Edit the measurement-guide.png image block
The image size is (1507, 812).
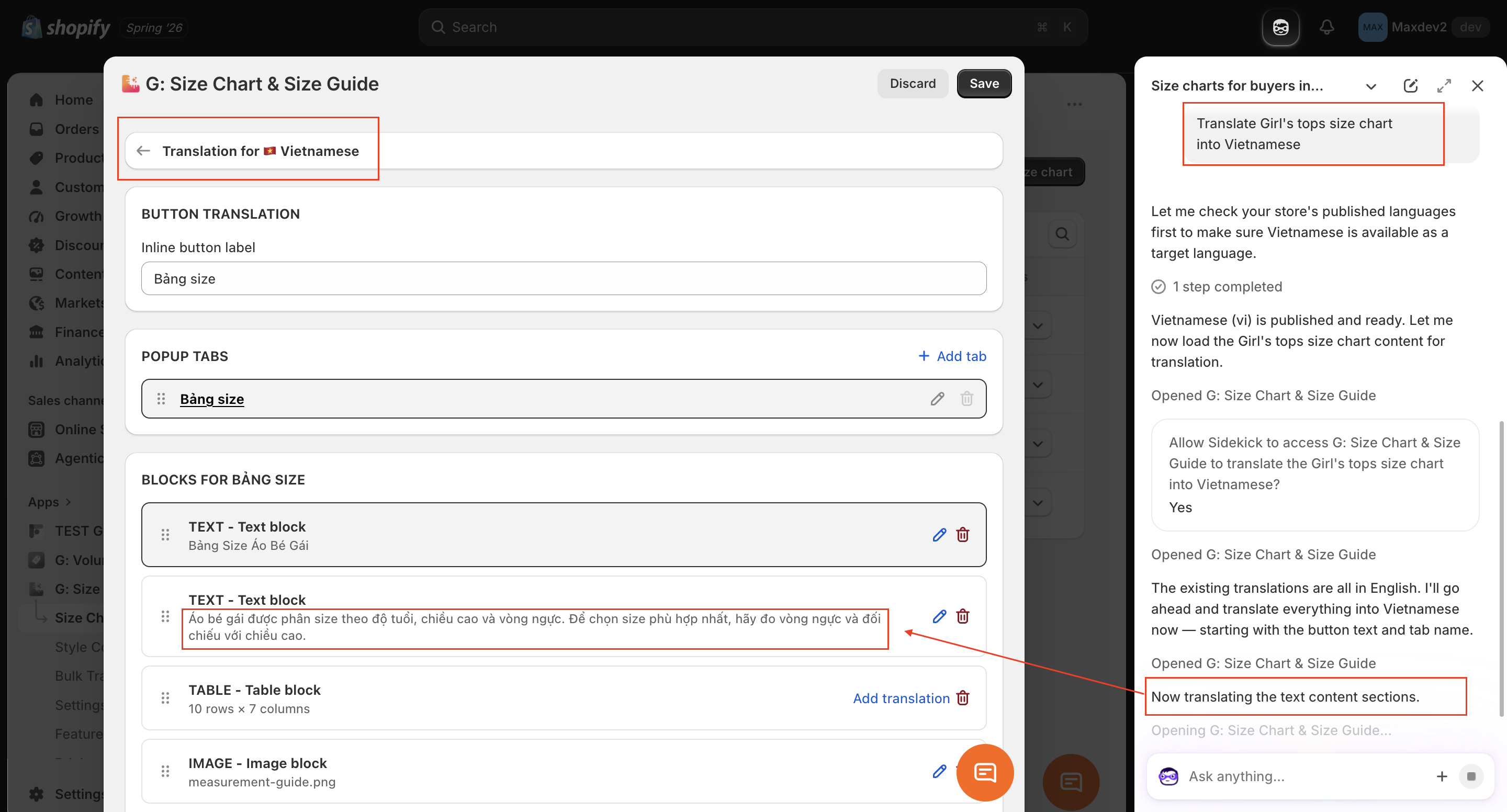pyautogui.click(x=940, y=772)
